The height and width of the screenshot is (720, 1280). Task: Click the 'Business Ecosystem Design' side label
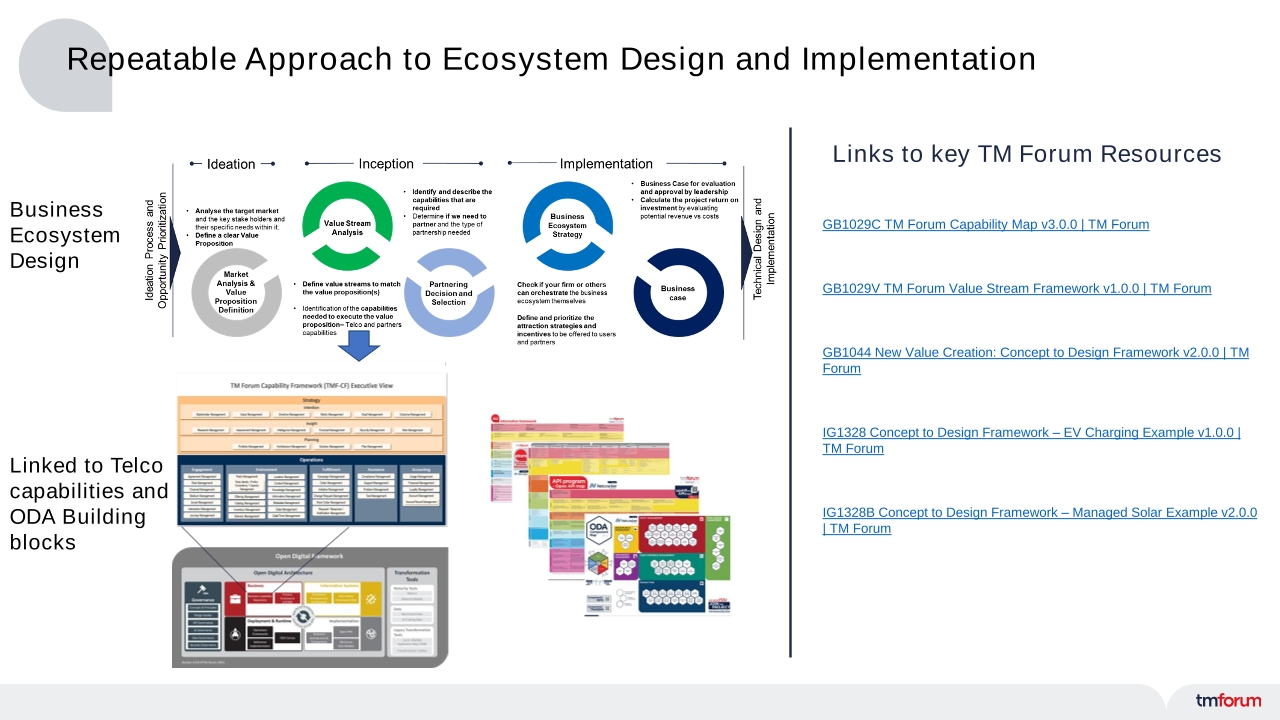point(65,235)
